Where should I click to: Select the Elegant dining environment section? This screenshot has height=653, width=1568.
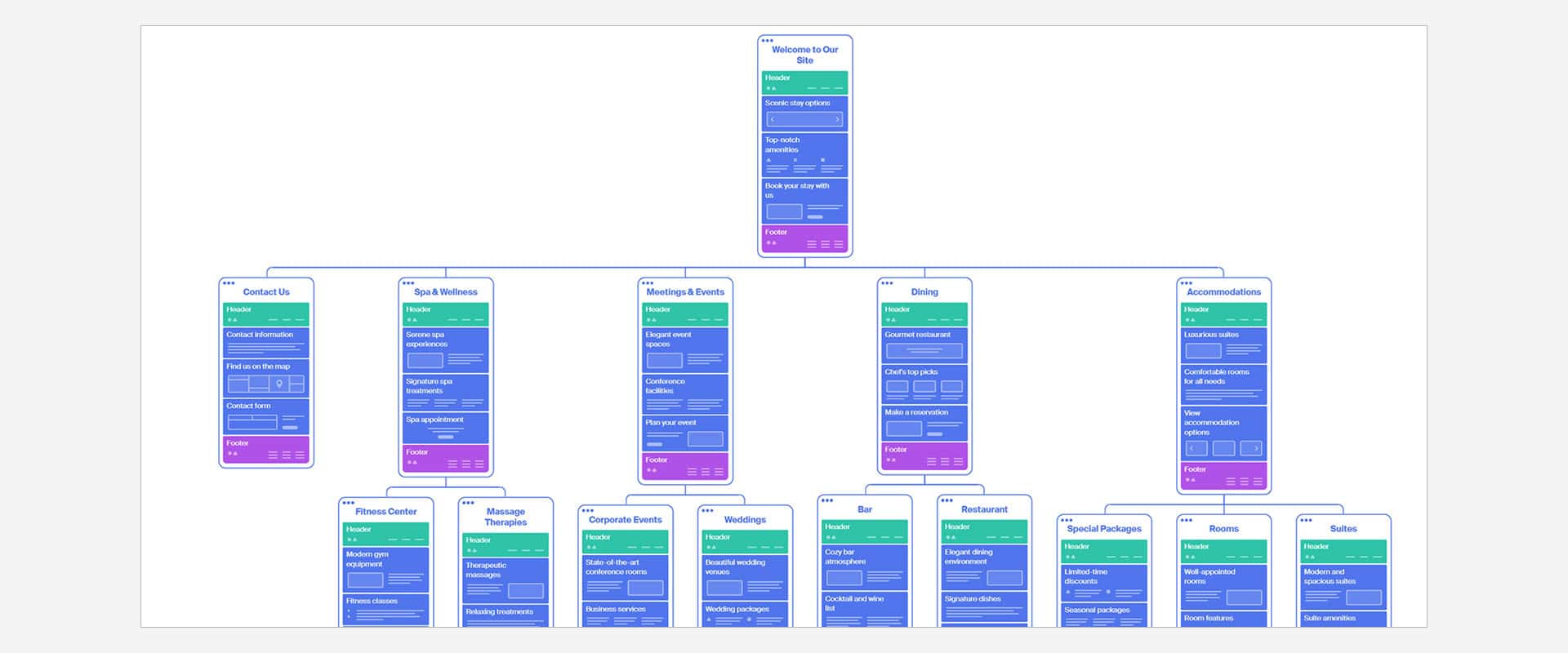pyautogui.click(x=984, y=567)
